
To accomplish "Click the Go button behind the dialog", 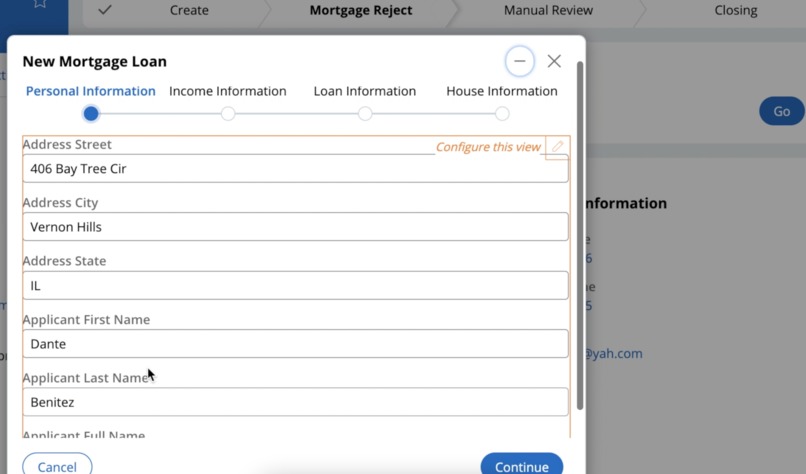I will (x=782, y=111).
